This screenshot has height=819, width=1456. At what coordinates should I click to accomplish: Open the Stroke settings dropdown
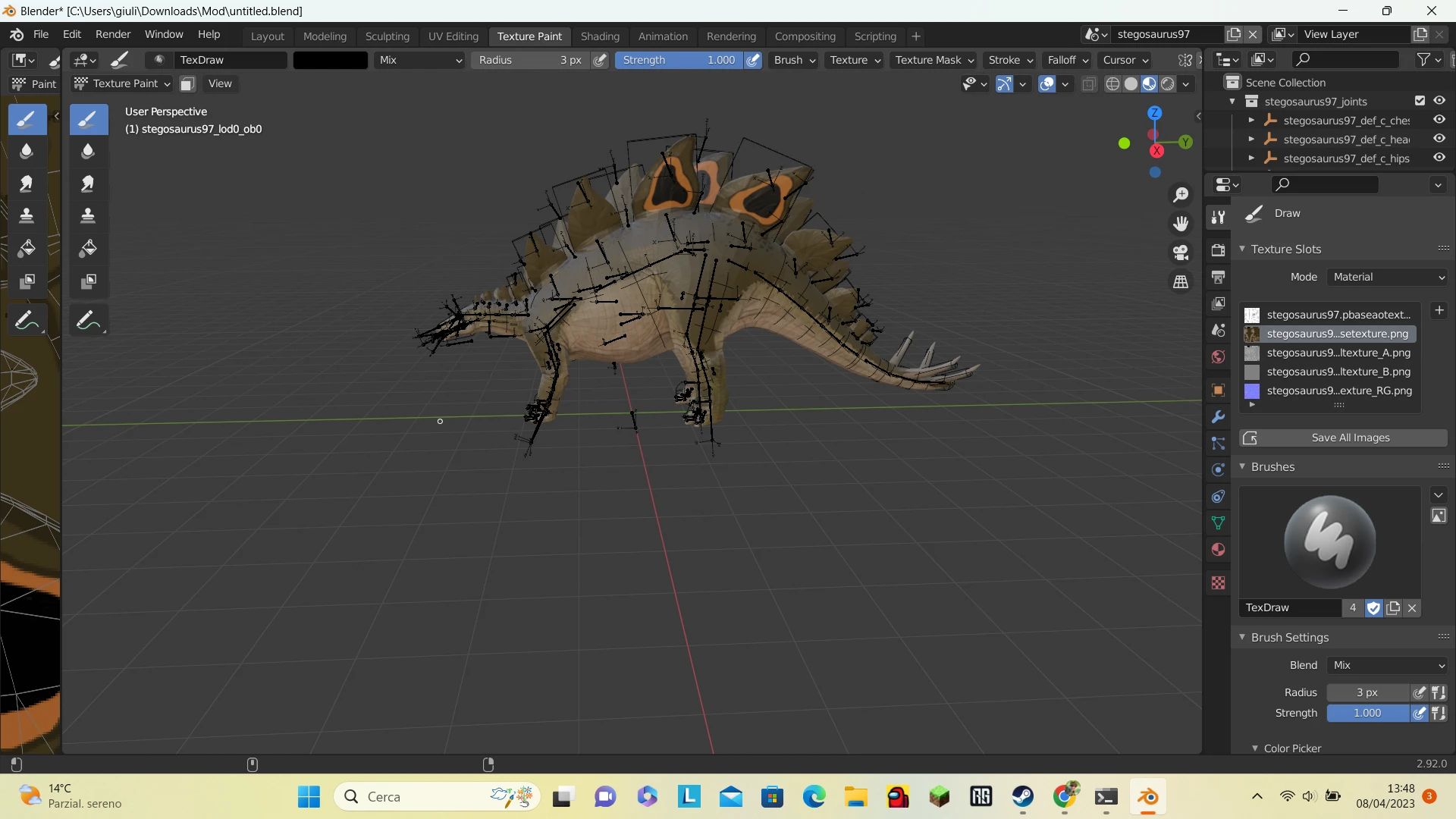point(1010,60)
